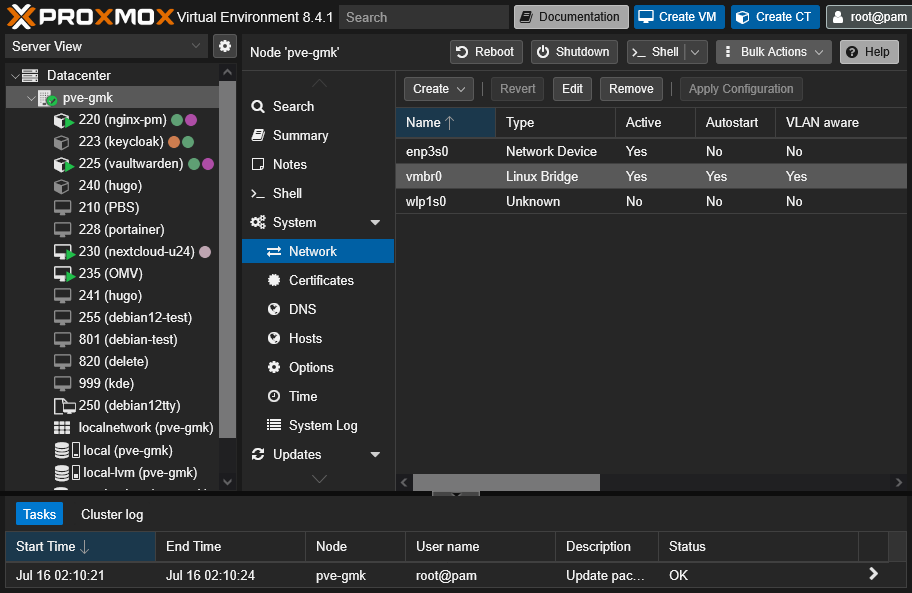
Task: Click running VM icon for 235 (OMV)
Action: [64, 274]
